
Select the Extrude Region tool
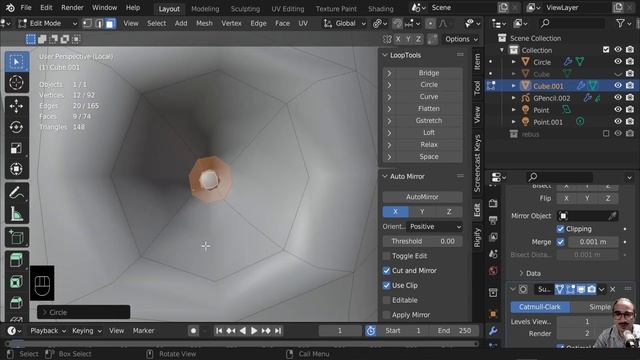16,261
